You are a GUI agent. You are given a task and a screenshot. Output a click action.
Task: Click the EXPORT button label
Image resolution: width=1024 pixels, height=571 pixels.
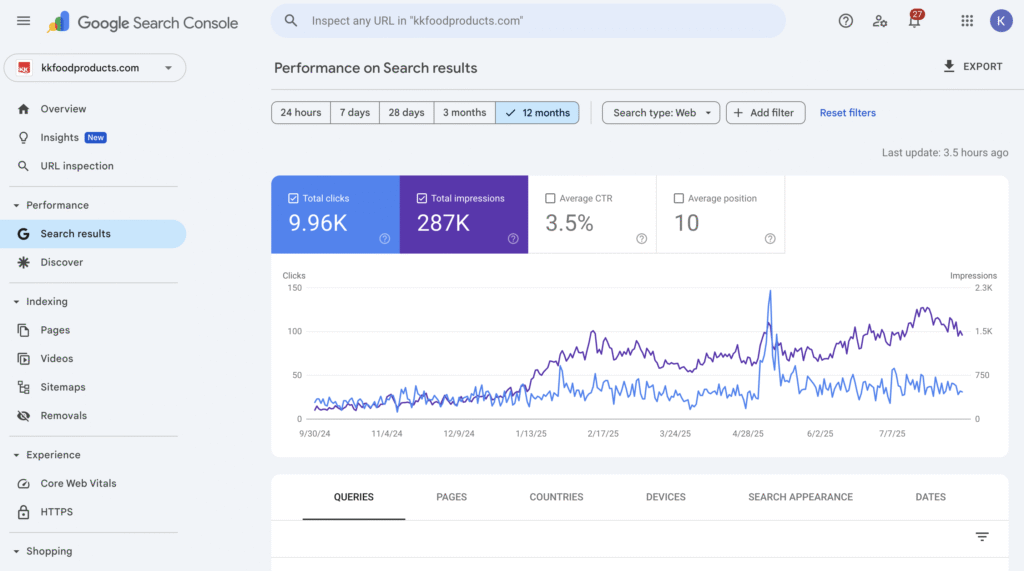click(x=983, y=67)
